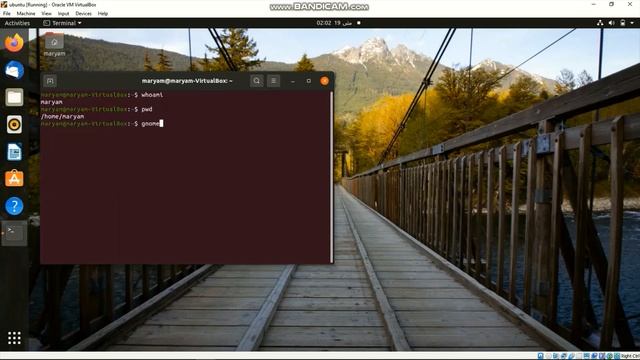
Task: Click the /home/maryam output line
Action: point(62,116)
